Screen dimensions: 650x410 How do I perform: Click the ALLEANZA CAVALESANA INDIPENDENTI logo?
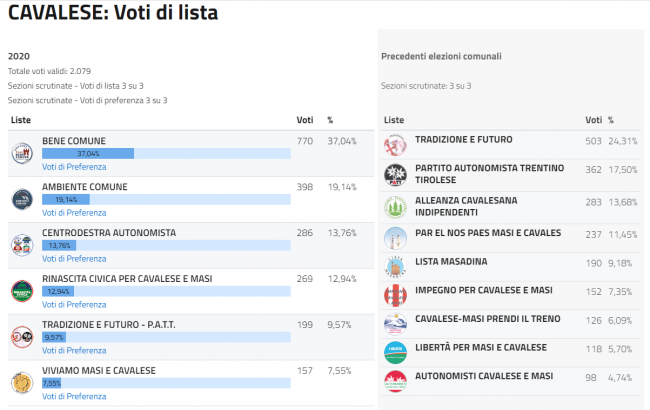pos(395,207)
